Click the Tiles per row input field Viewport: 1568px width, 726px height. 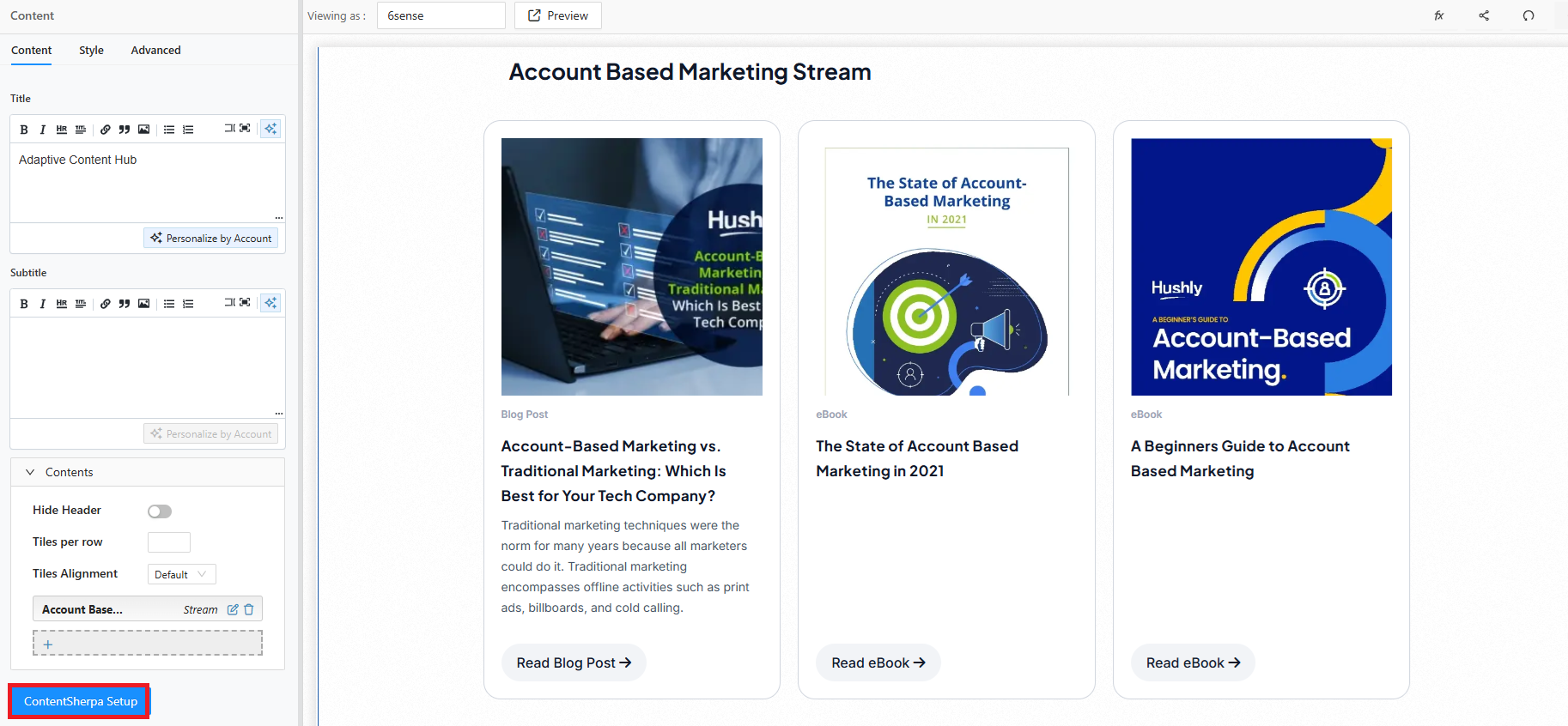click(x=169, y=542)
